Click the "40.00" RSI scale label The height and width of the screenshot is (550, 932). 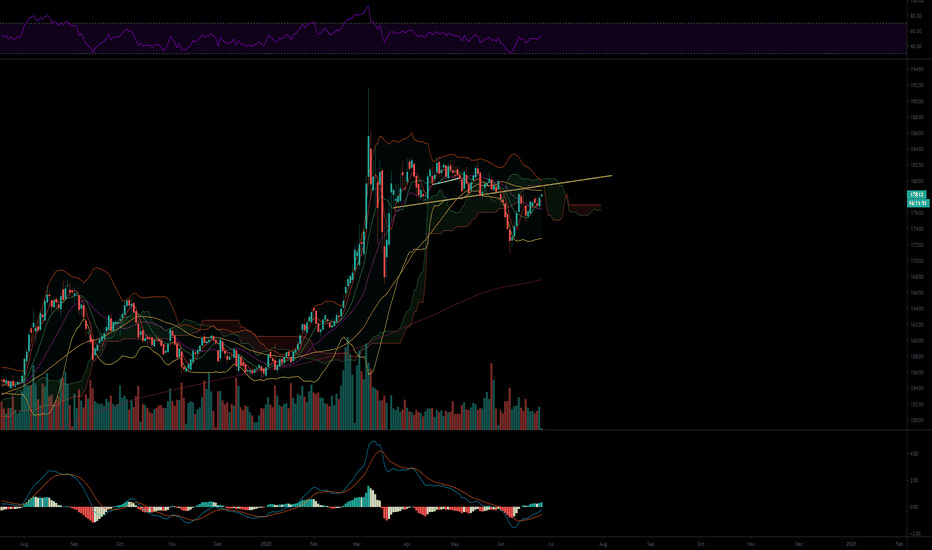915,46
